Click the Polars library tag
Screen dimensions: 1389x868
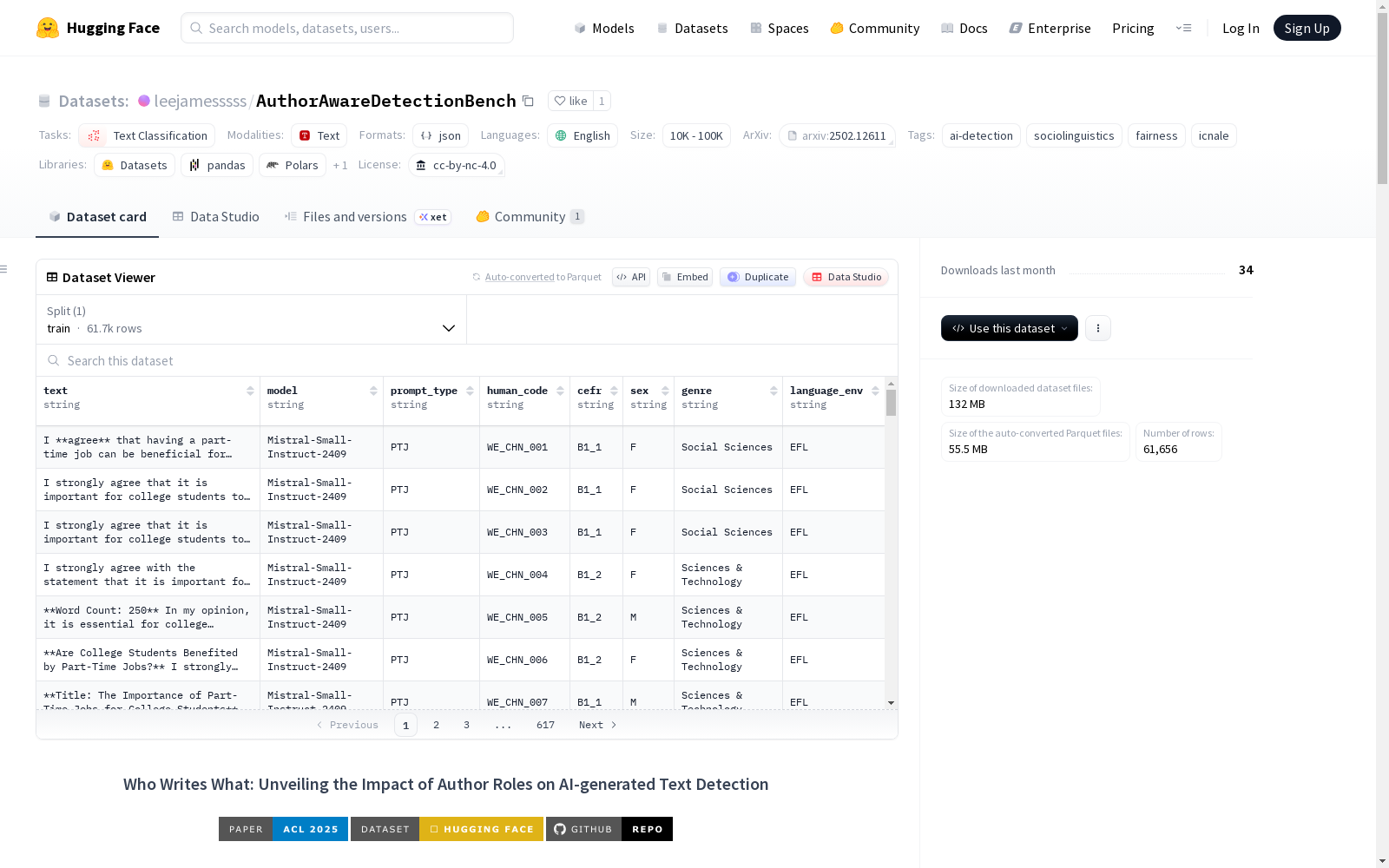coord(293,165)
